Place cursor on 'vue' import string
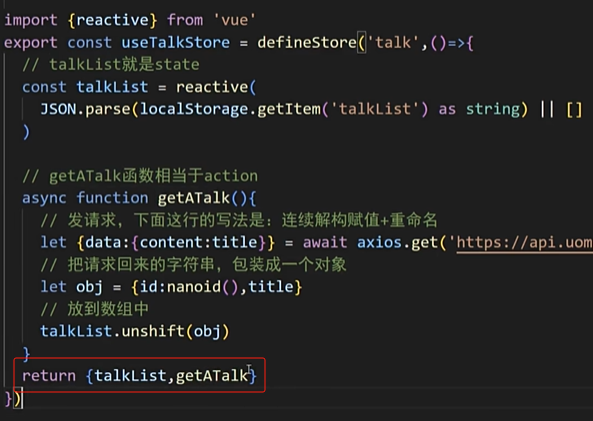The image size is (593, 421). pyautogui.click(x=235, y=20)
